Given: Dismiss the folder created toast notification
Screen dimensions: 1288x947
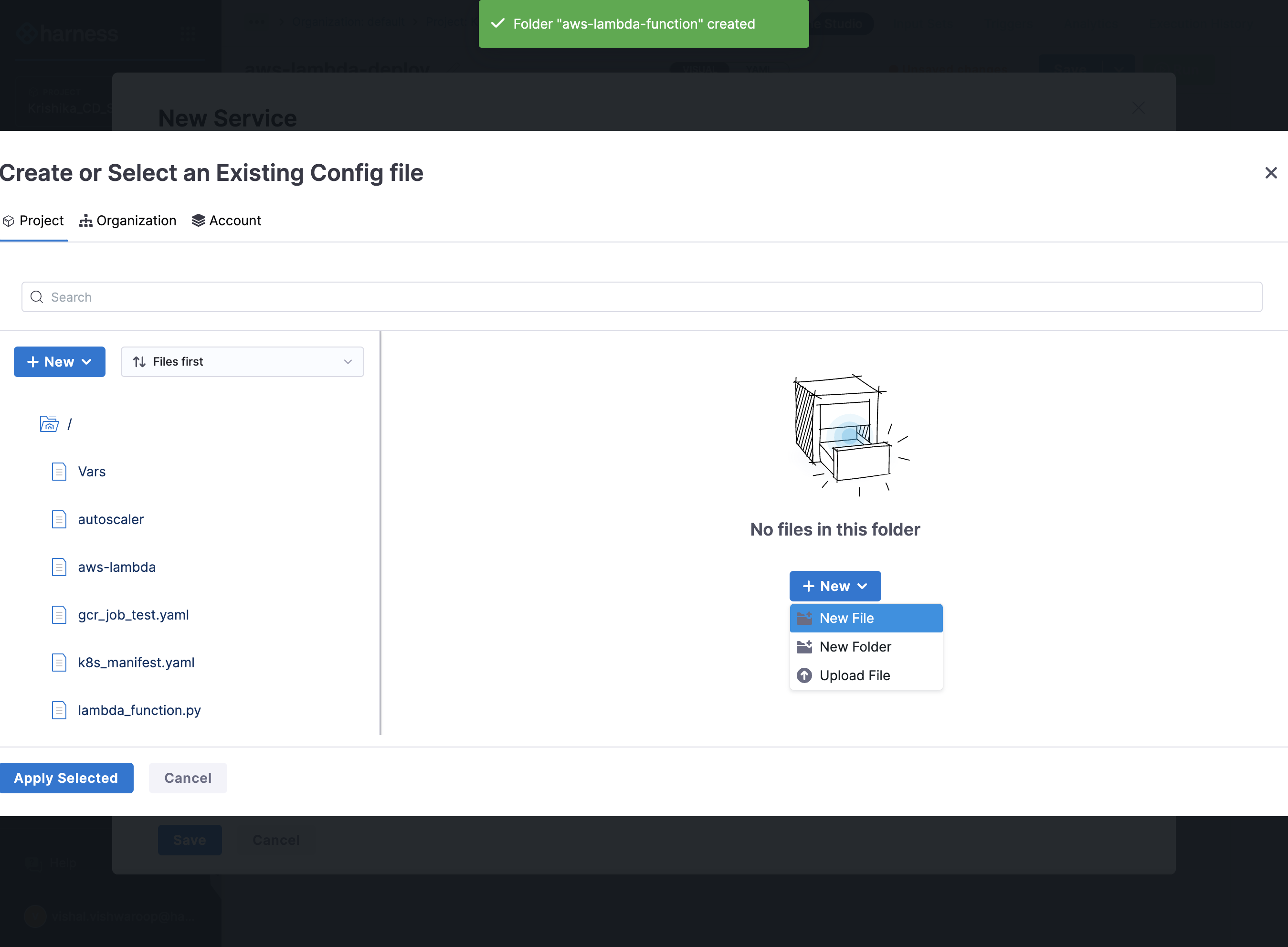Looking at the screenshot, I should click(644, 23).
